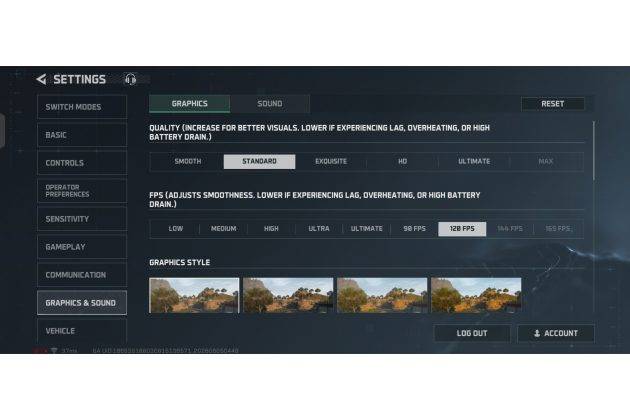Image resolution: width=630 pixels, height=420 pixels.
Task: Choose the first graphics style thumbnail
Action: 194,295
